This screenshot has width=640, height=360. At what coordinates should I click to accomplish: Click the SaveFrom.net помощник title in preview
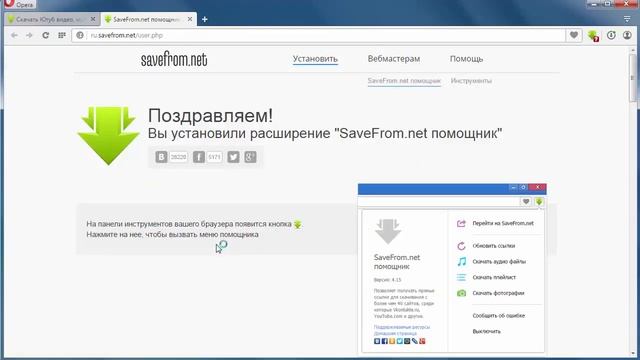tap(397, 262)
